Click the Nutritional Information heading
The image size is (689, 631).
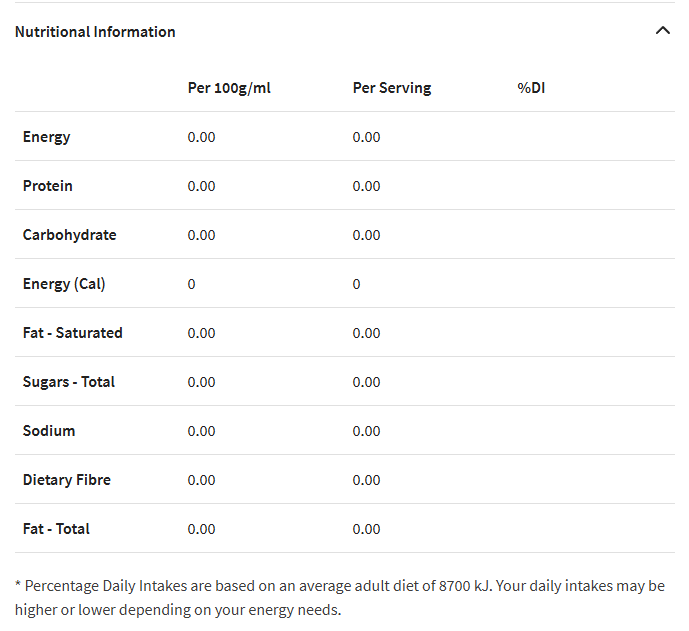click(95, 32)
